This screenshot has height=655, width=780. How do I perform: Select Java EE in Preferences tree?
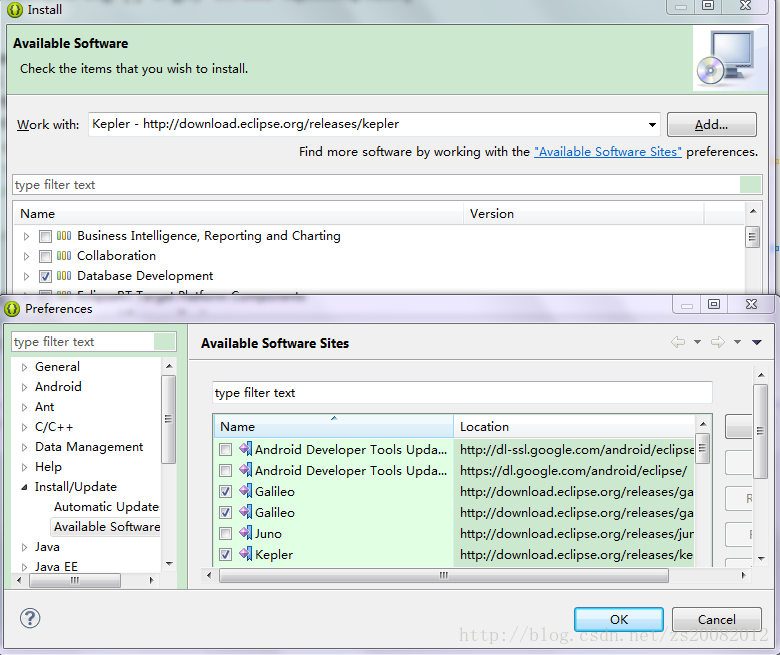click(56, 566)
